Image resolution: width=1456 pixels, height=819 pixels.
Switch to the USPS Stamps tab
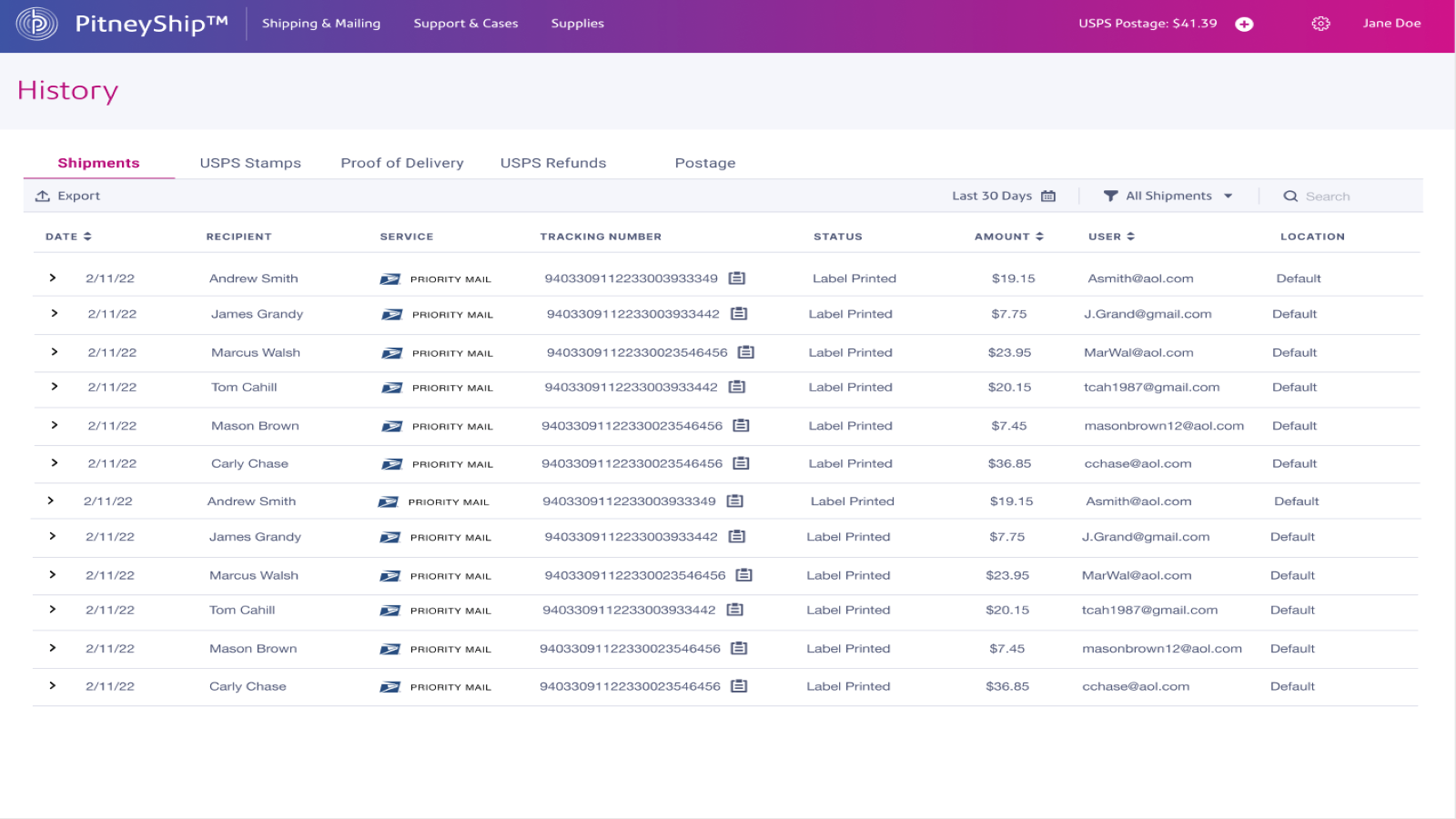click(x=250, y=163)
